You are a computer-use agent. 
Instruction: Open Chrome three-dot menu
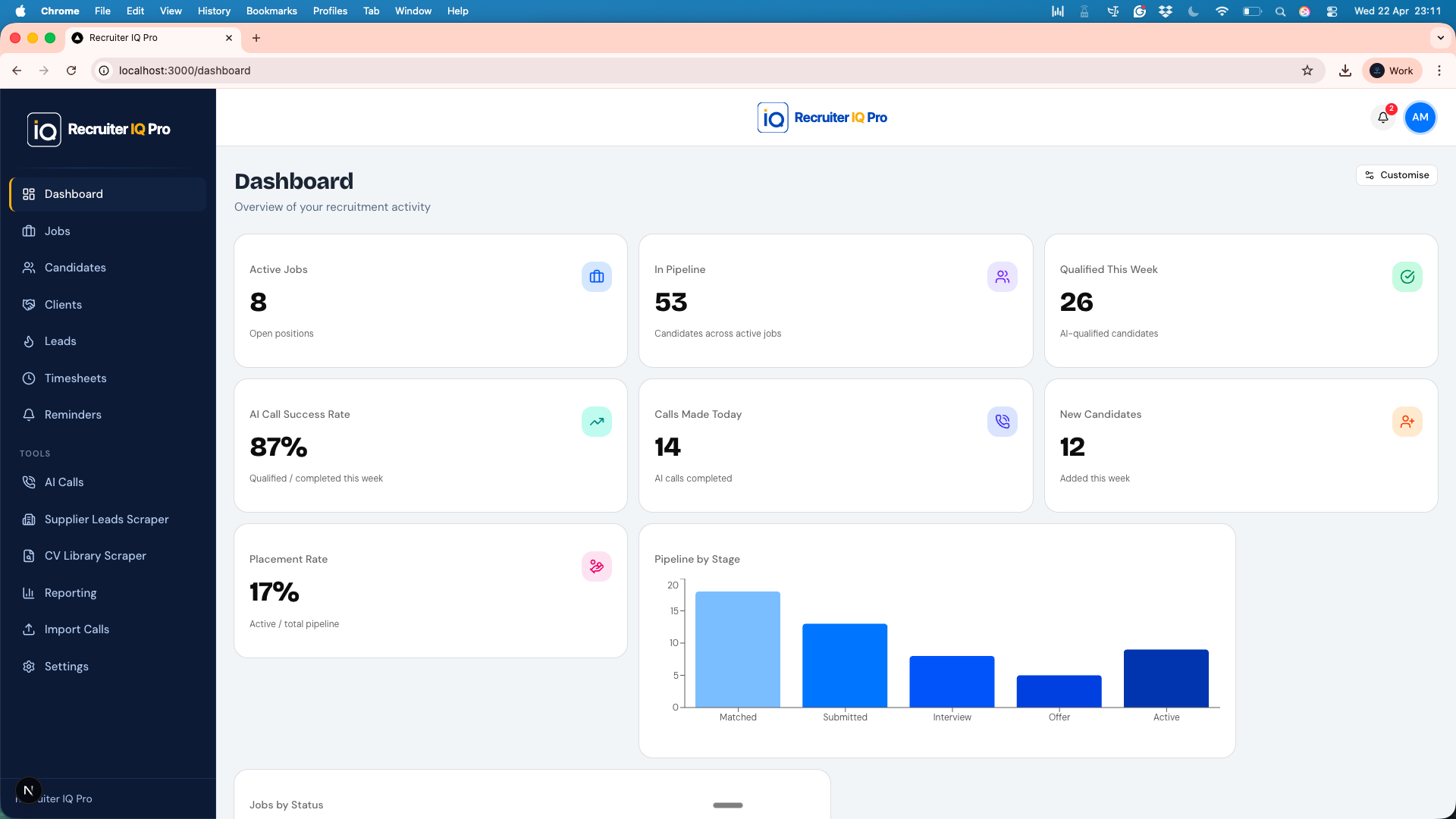coord(1439,71)
